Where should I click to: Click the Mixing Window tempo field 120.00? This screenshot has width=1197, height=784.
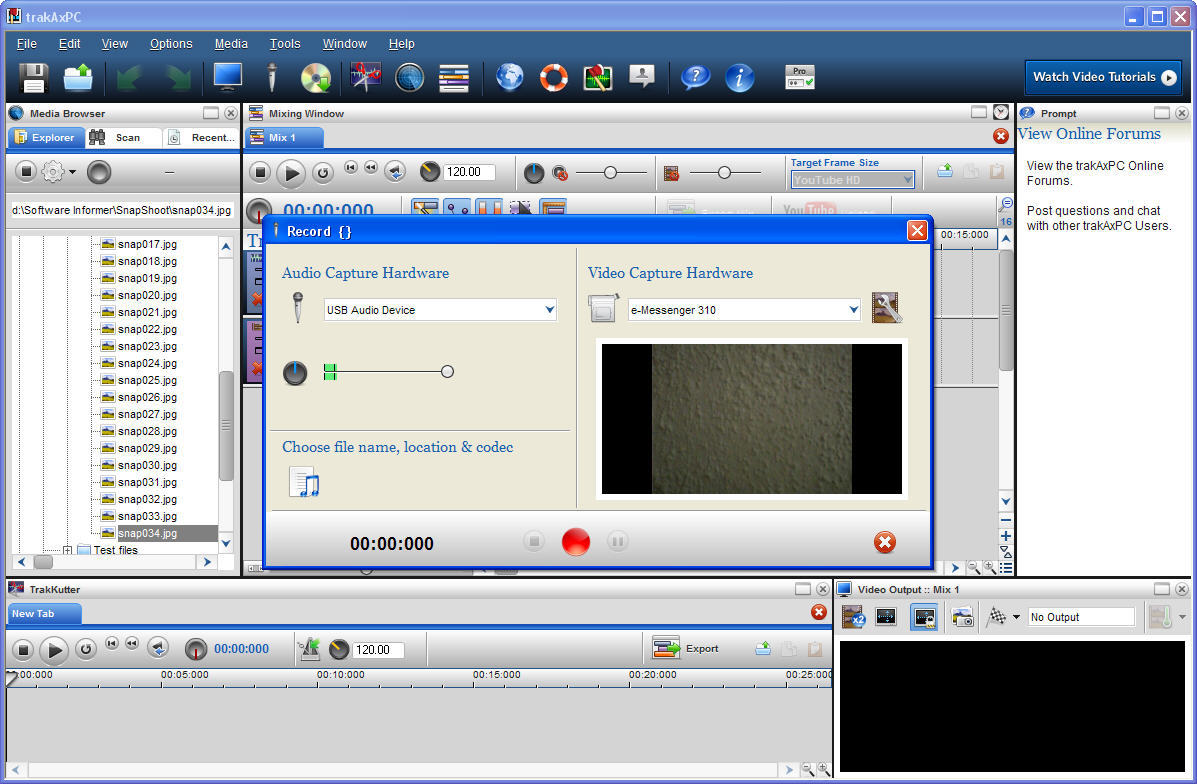[x=469, y=173]
